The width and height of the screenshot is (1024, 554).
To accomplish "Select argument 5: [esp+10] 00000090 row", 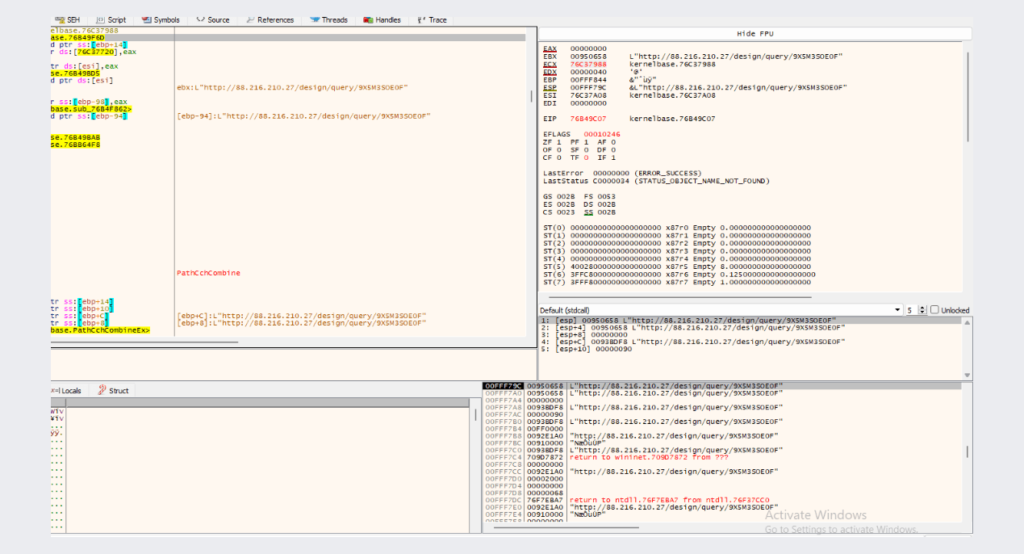I will pyautogui.click(x=751, y=349).
